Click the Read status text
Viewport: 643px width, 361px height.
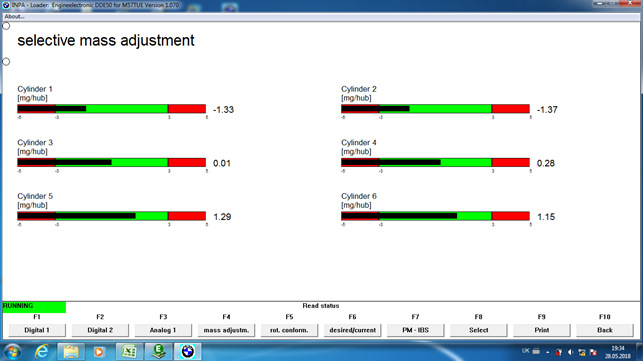321,306
